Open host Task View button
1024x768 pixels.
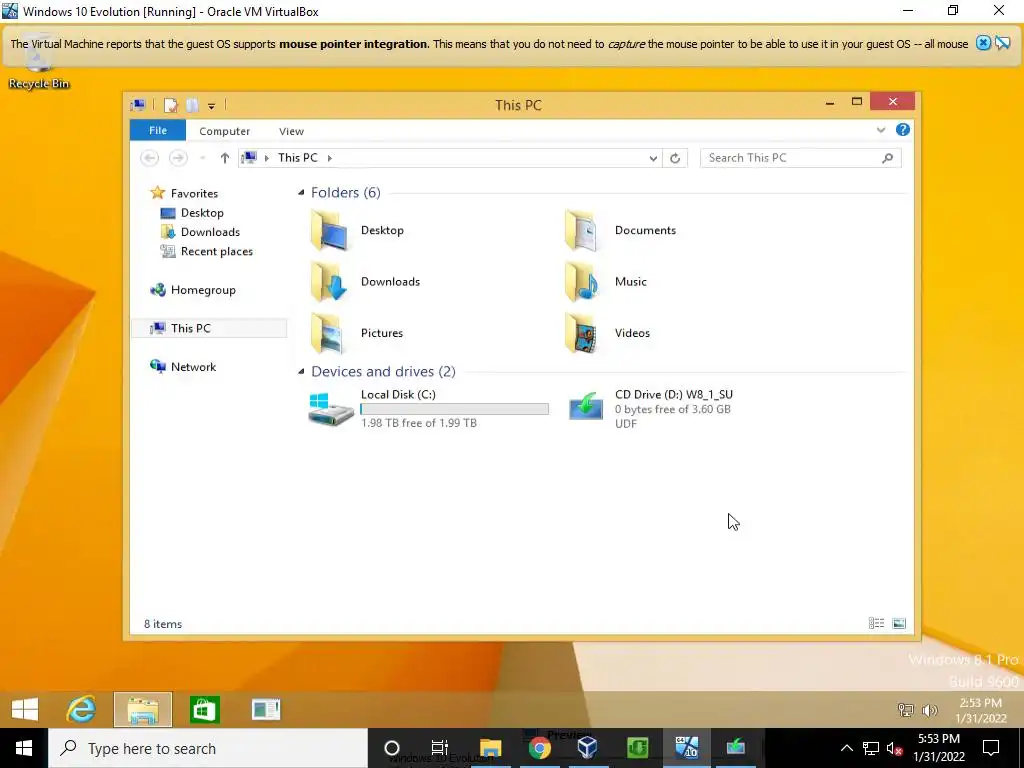click(x=440, y=748)
